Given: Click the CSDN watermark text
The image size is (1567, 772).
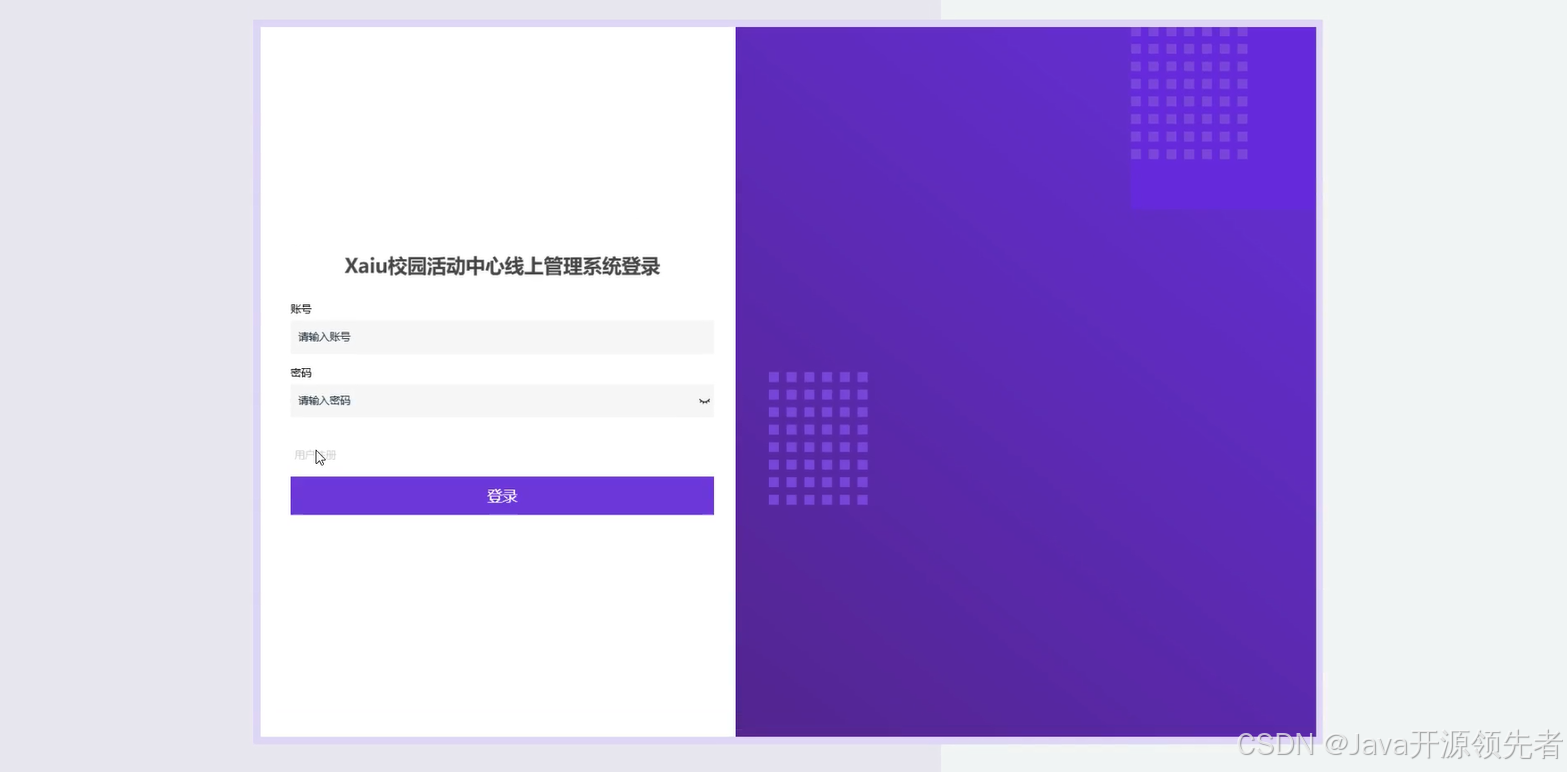Looking at the screenshot, I should pyautogui.click(x=1277, y=745).
